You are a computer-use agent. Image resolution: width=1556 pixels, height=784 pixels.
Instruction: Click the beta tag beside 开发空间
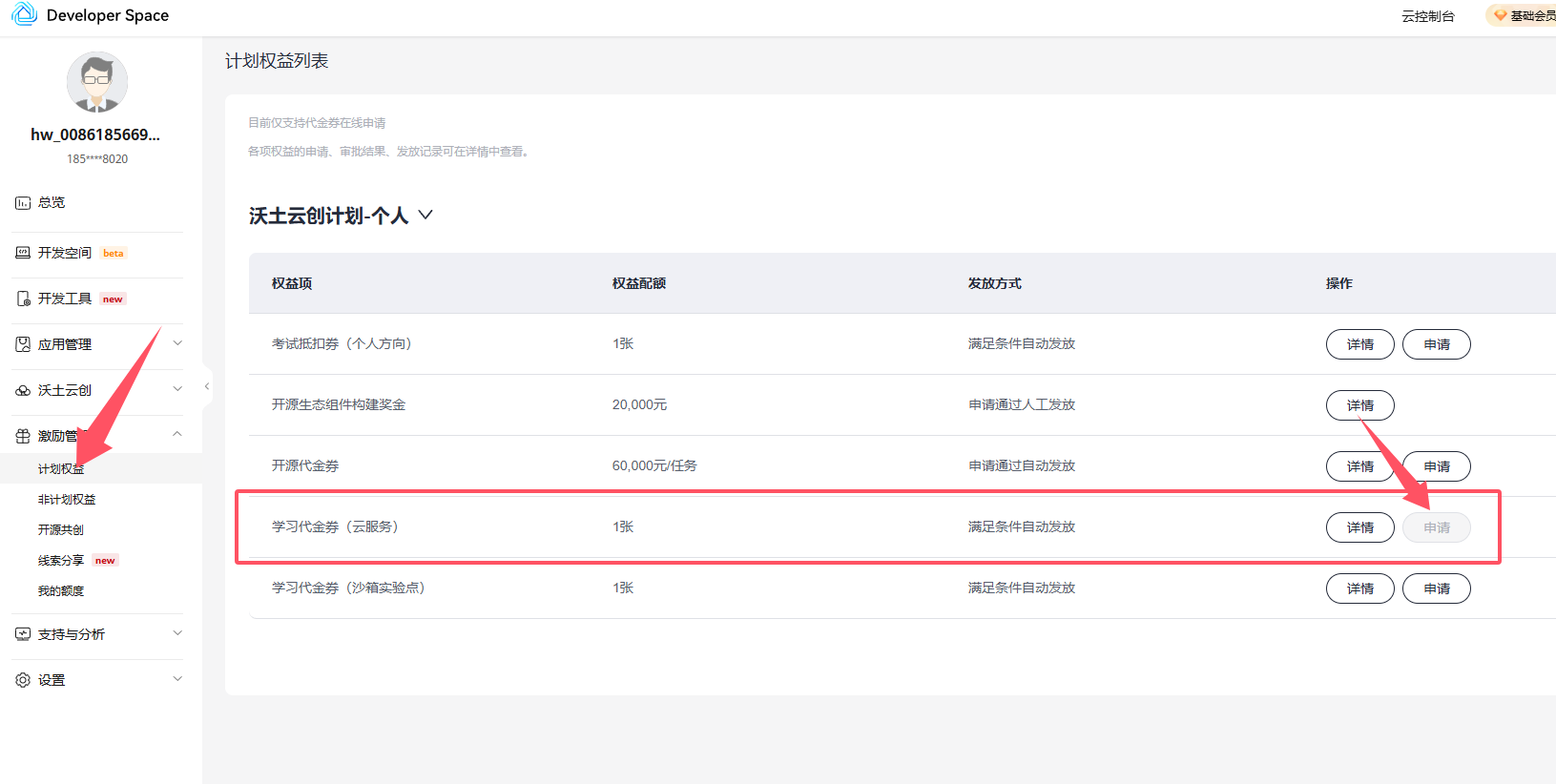tap(114, 253)
